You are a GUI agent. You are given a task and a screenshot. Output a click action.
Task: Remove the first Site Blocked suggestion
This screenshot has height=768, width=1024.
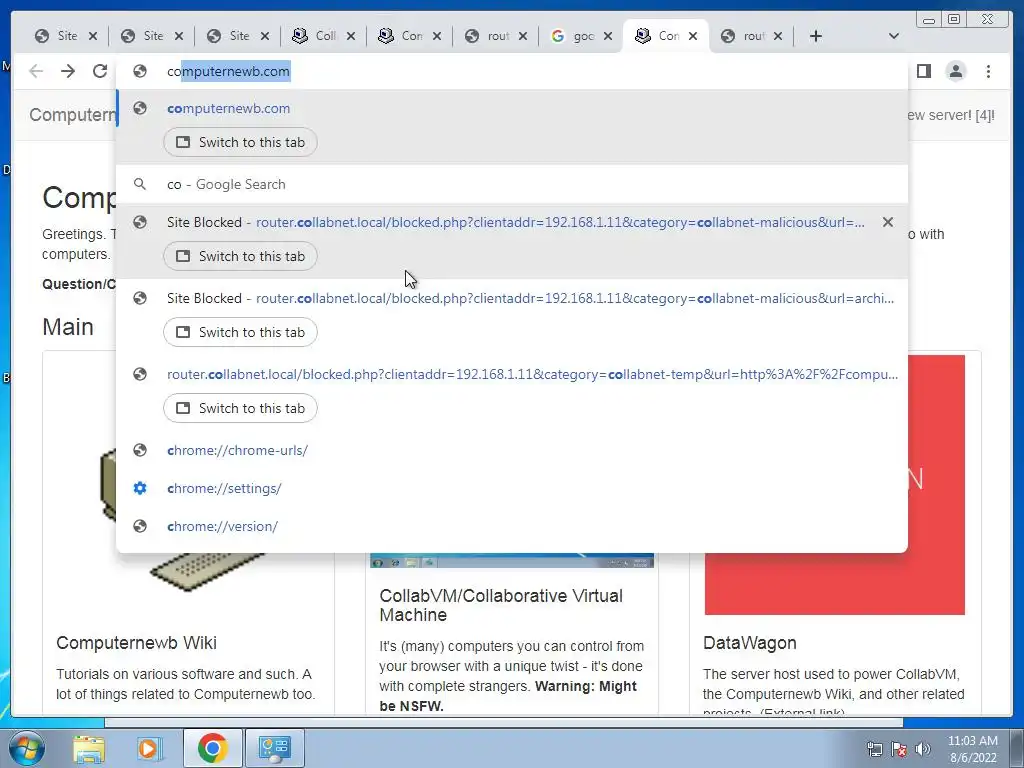coord(888,222)
